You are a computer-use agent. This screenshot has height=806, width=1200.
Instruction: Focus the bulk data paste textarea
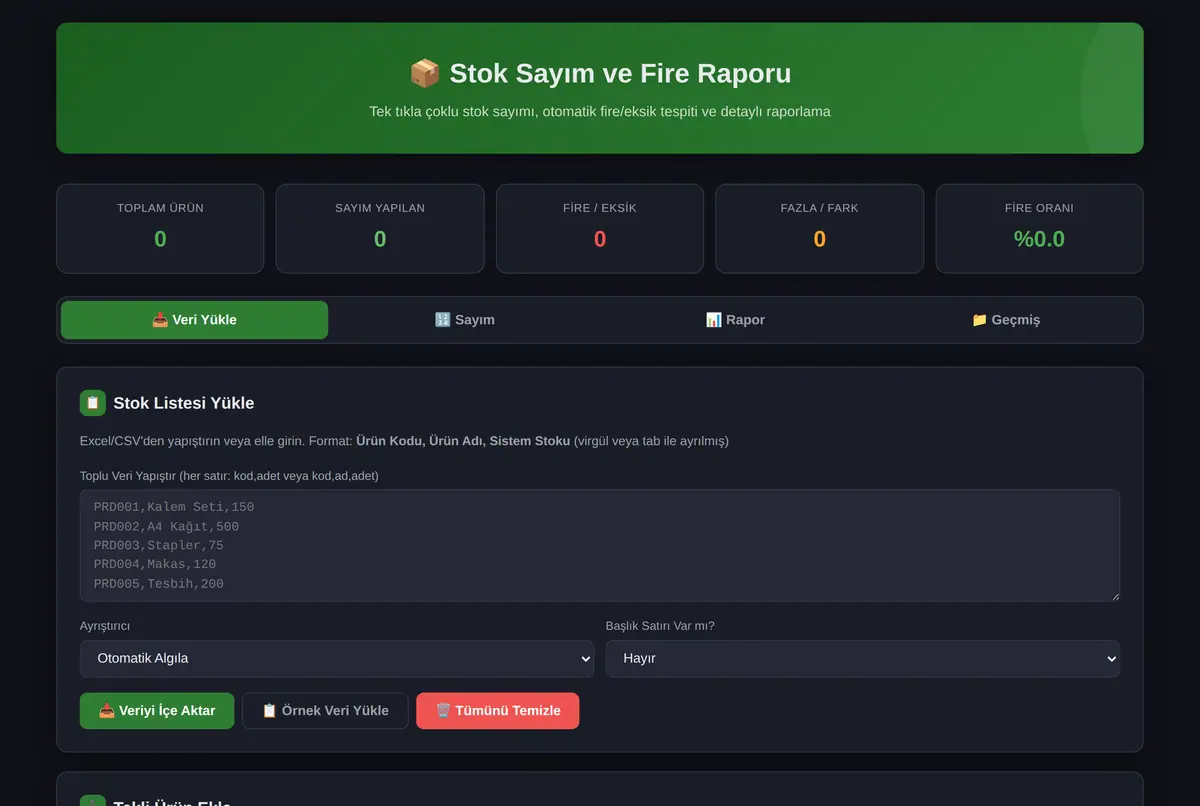600,546
